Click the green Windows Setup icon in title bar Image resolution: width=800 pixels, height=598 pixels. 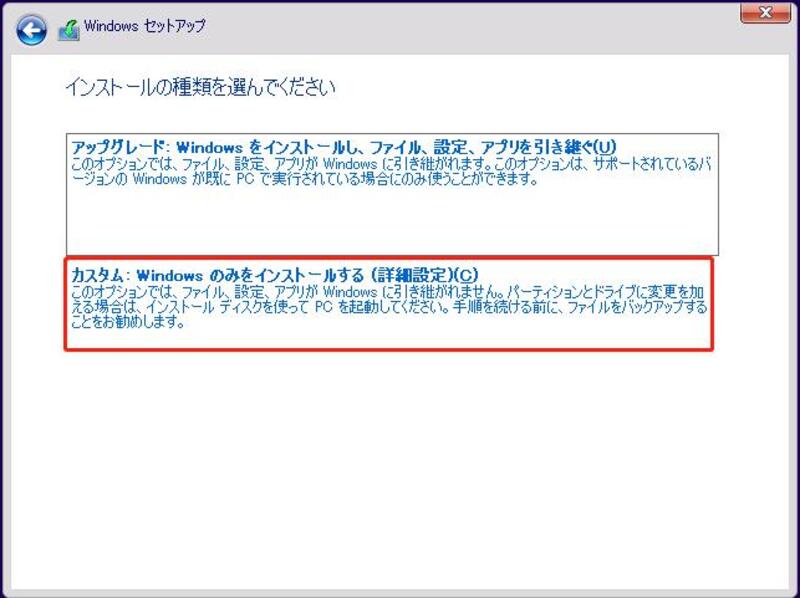click(70, 29)
